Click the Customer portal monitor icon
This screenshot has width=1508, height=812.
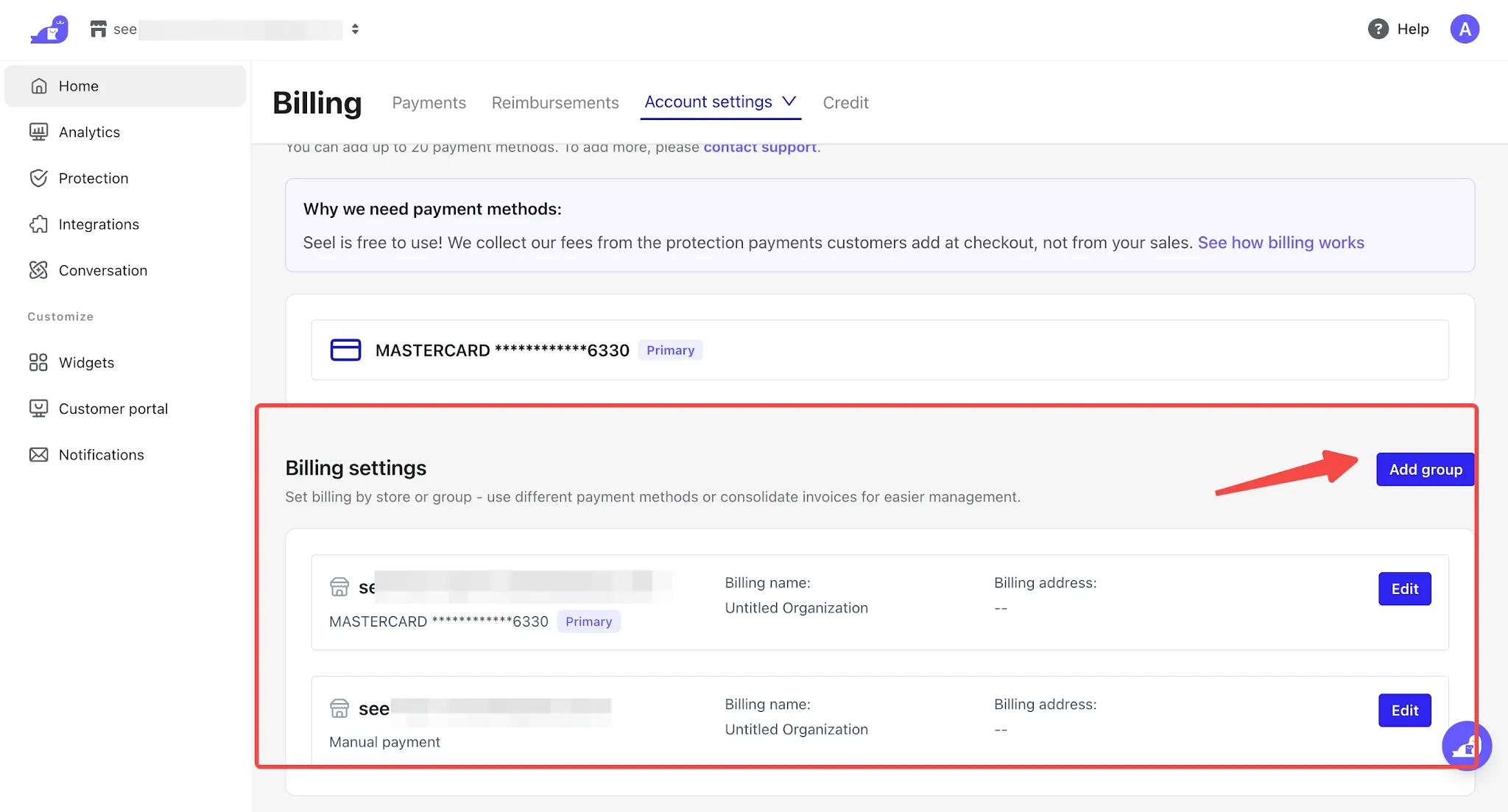coord(39,409)
